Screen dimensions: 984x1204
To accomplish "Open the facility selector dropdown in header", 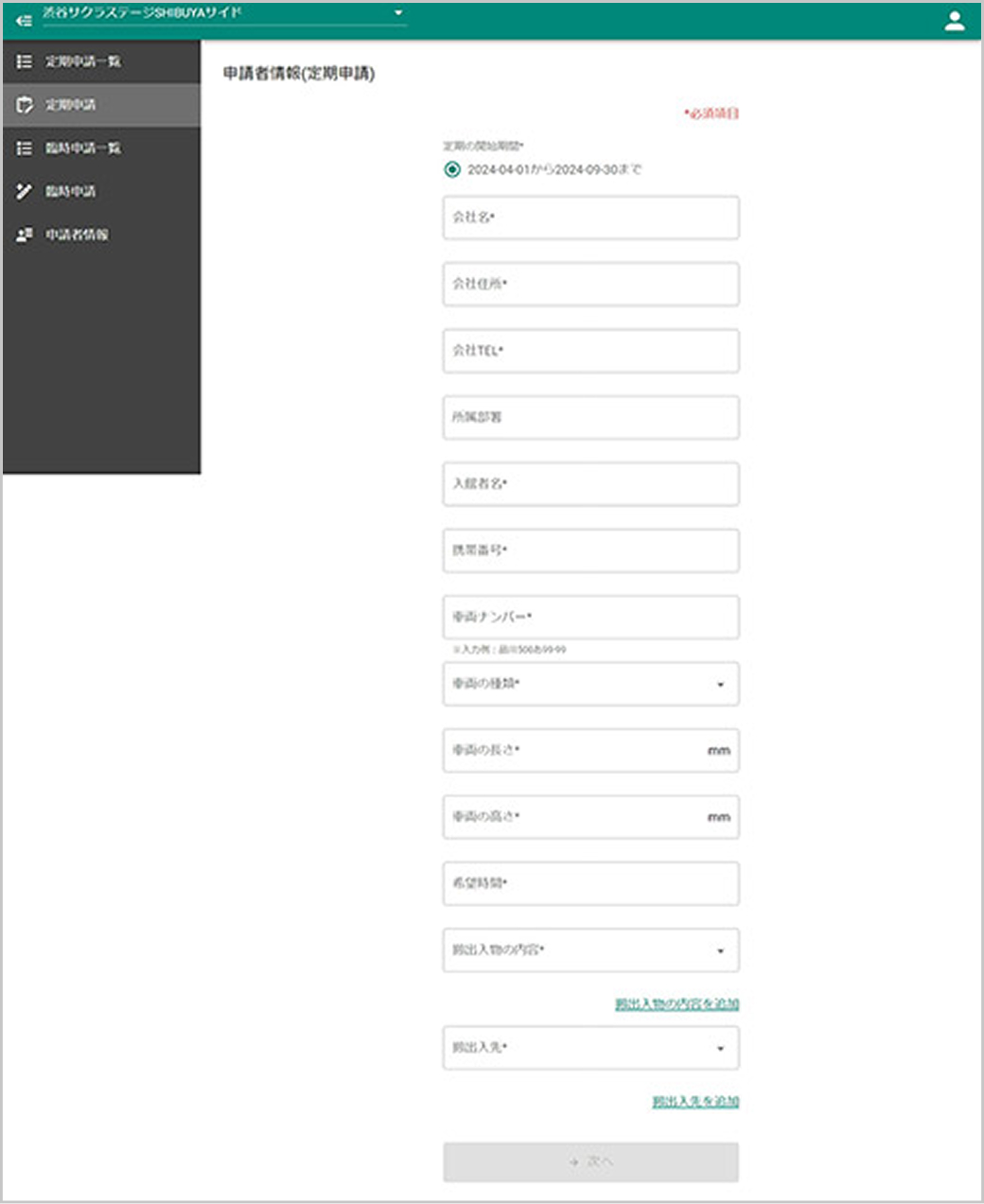I will click(398, 13).
